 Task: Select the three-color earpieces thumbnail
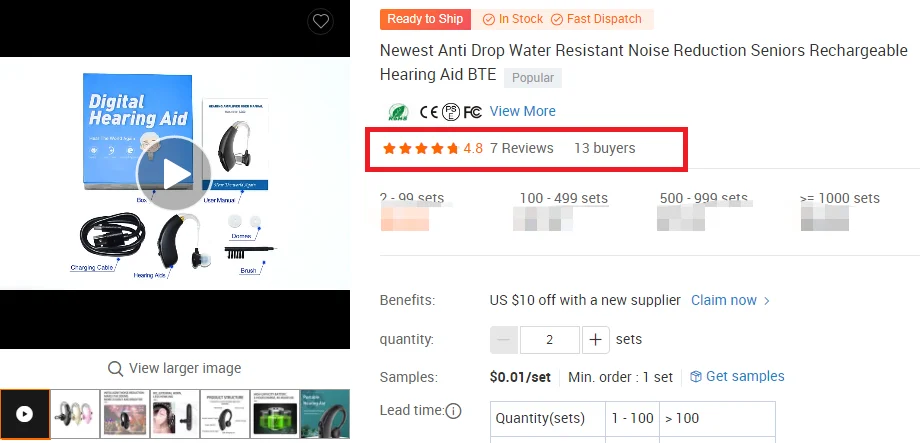75,414
